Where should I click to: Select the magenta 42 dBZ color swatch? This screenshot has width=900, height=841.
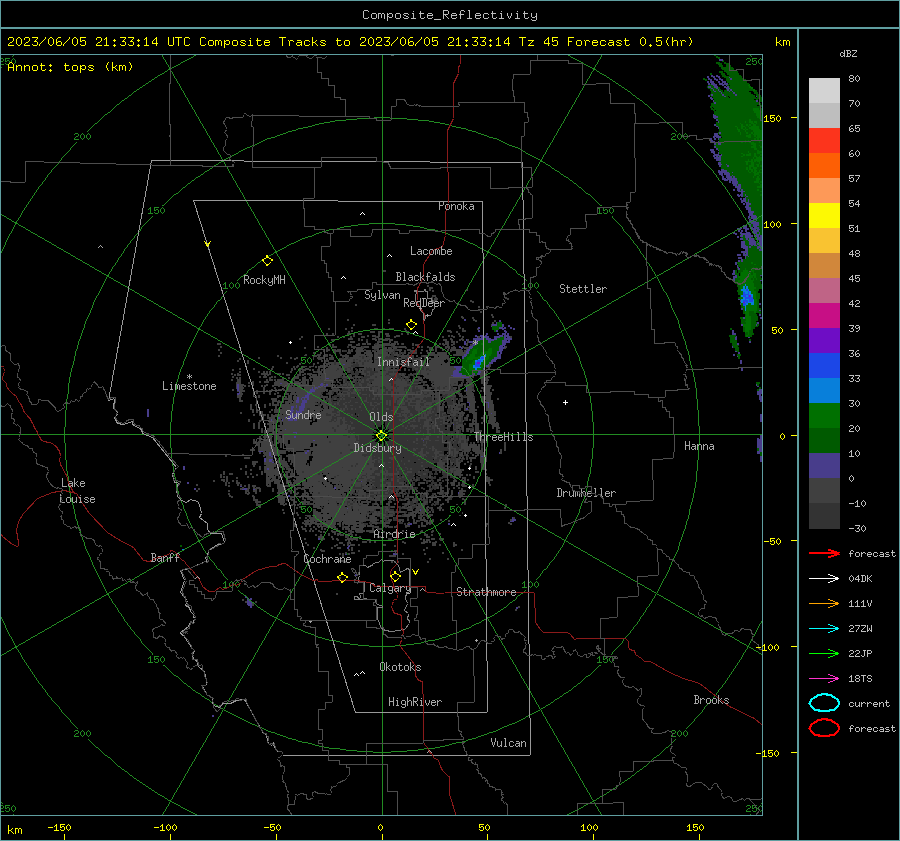click(824, 315)
